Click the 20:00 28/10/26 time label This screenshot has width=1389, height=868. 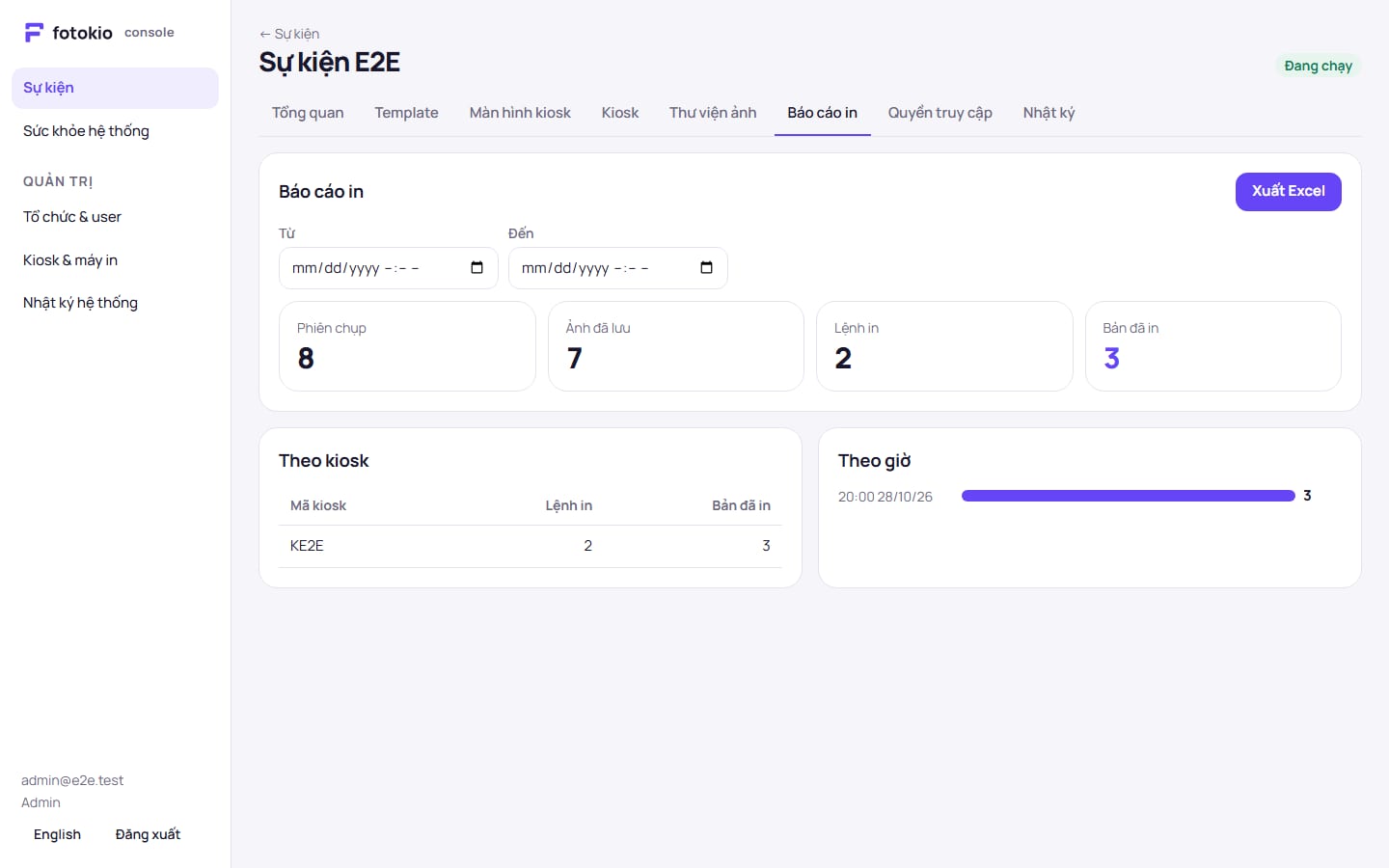(x=885, y=497)
